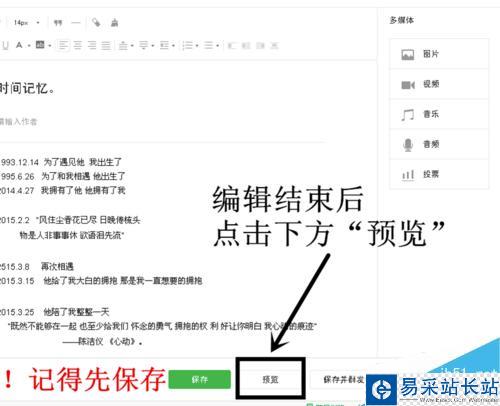
Task: Align text to the left
Action: [x=63, y=45]
